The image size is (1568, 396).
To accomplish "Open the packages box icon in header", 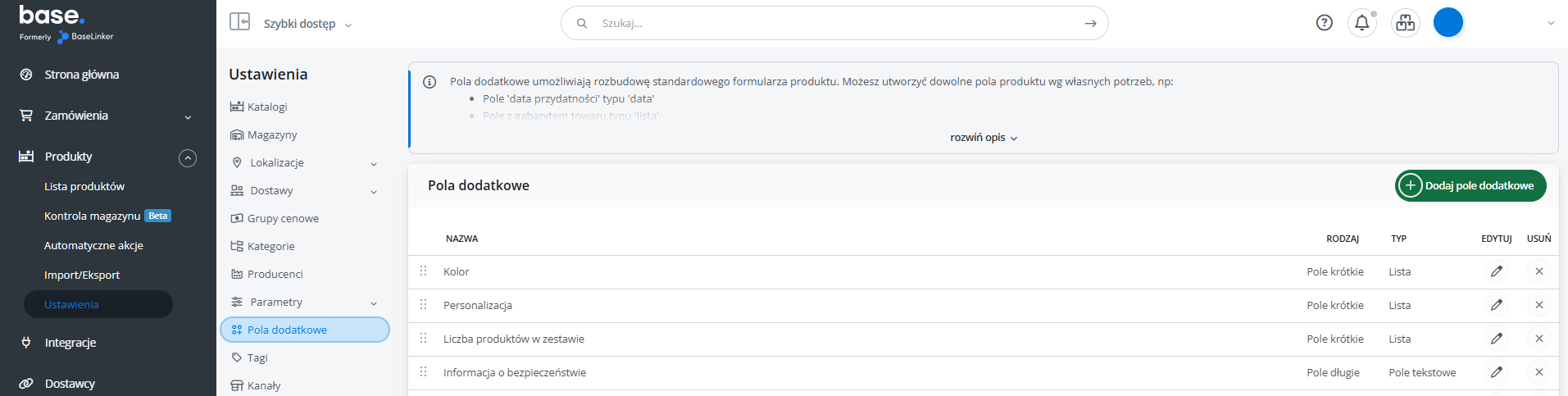I will 1406,23.
